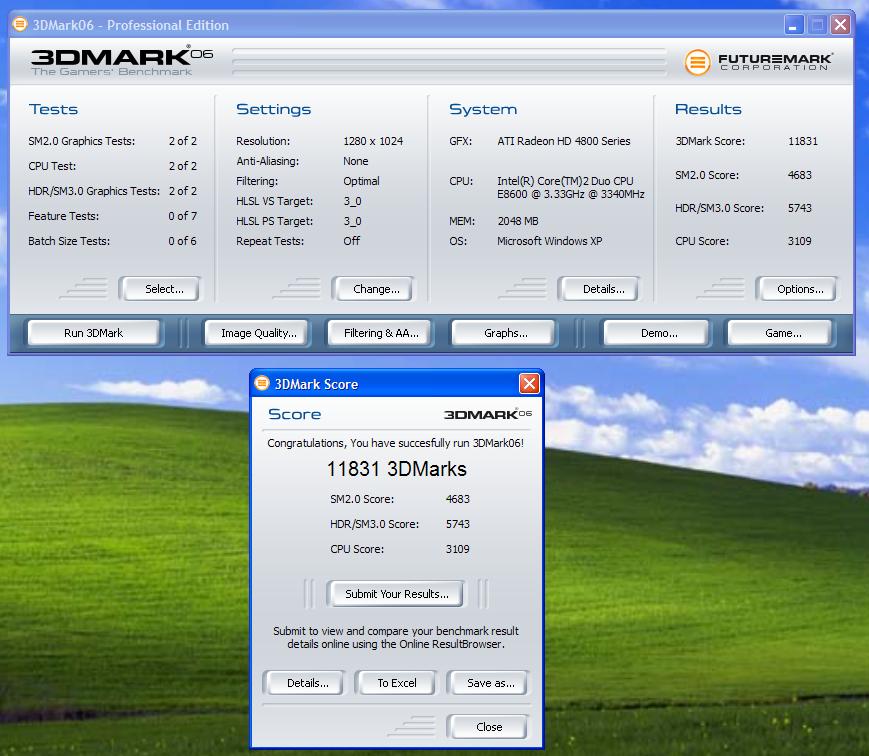Close the 3DMark Score dialog with X
869x756 pixels.
pos(529,383)
